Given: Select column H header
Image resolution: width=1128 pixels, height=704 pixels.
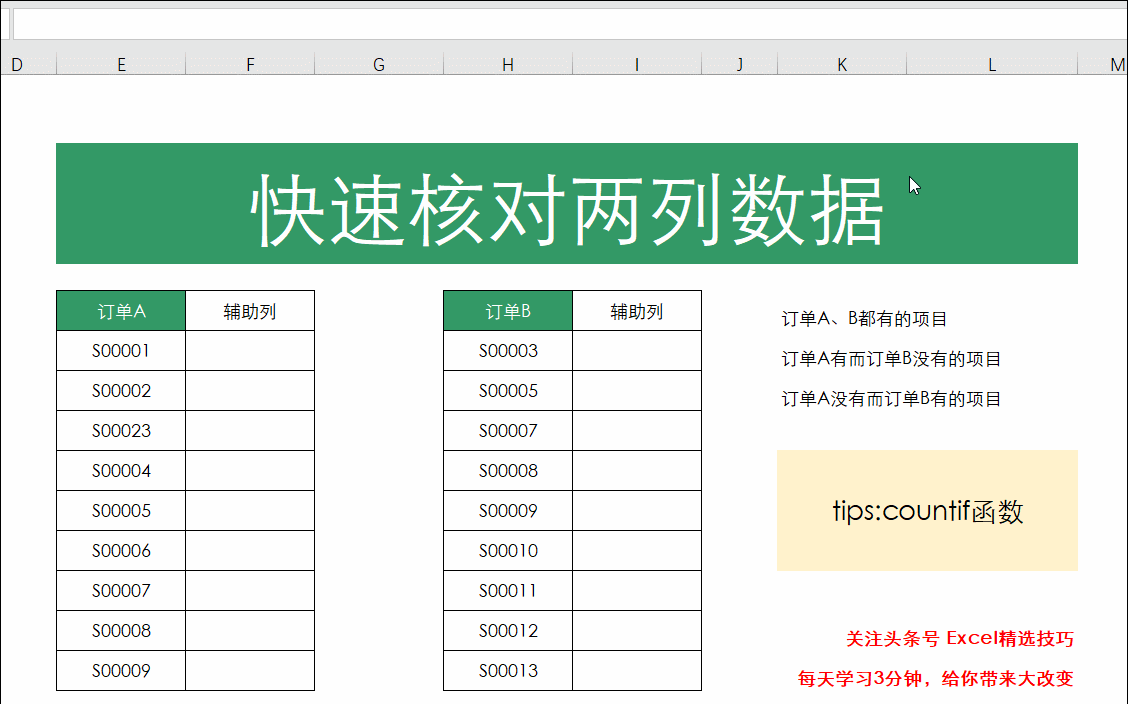Looking at the screenshot, I should [x=508, y=65].
